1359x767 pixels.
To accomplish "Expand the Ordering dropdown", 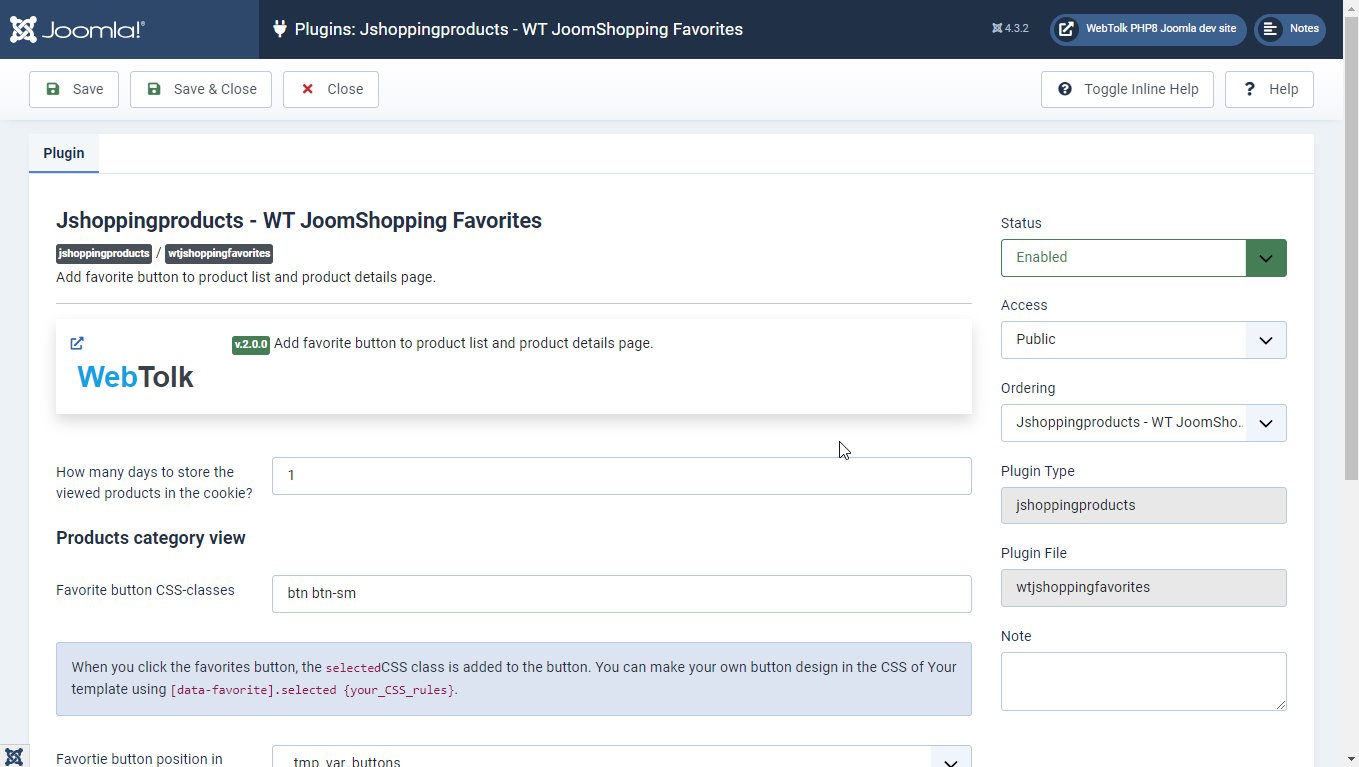I will [1143, 423].
